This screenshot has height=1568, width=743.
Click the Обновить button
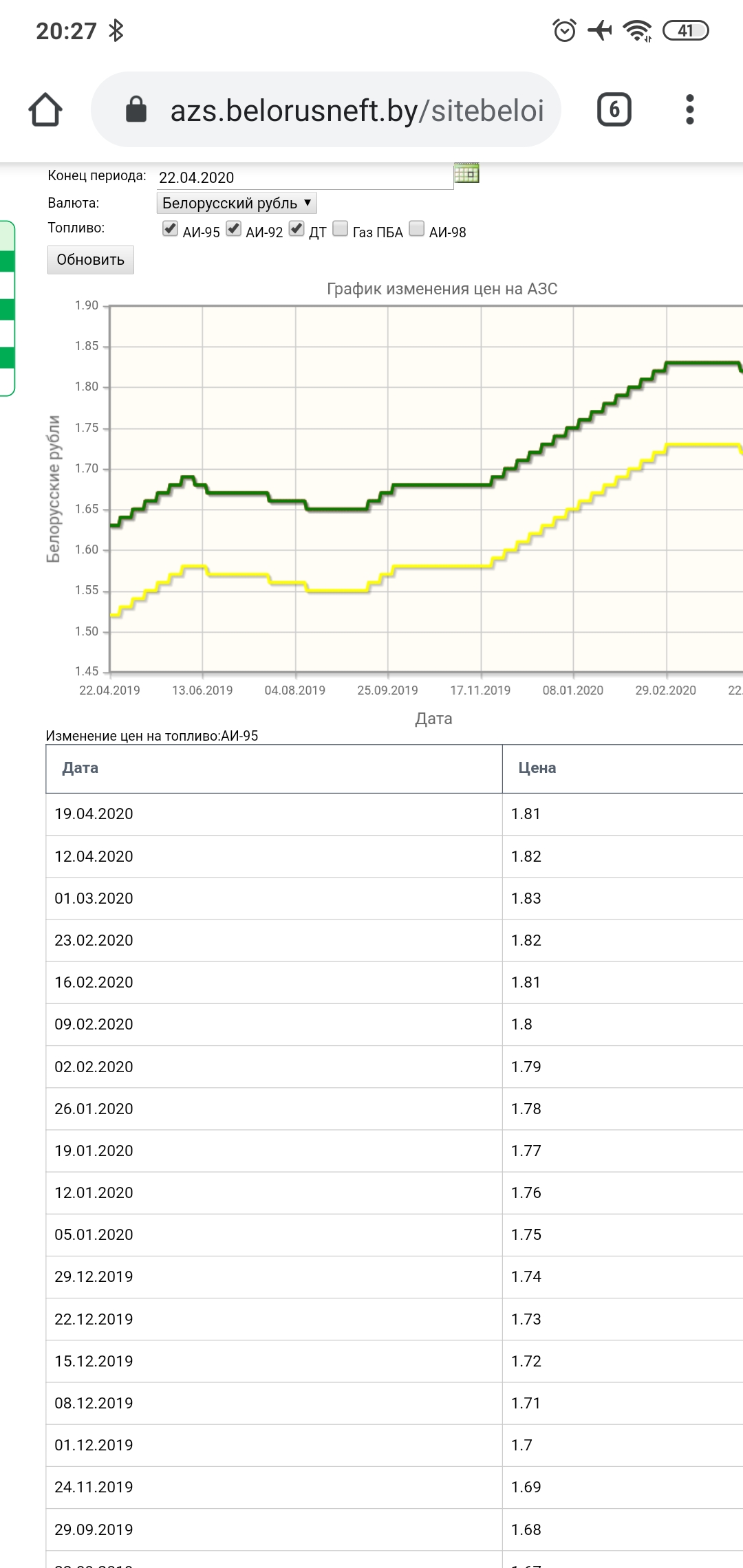tap(90, 260)
